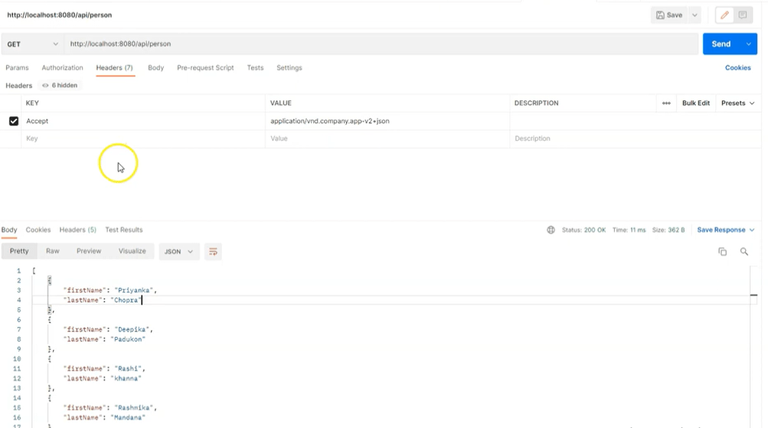Click the Cookies link
This screenshot has height=428, width=768.
pos(738,68)
